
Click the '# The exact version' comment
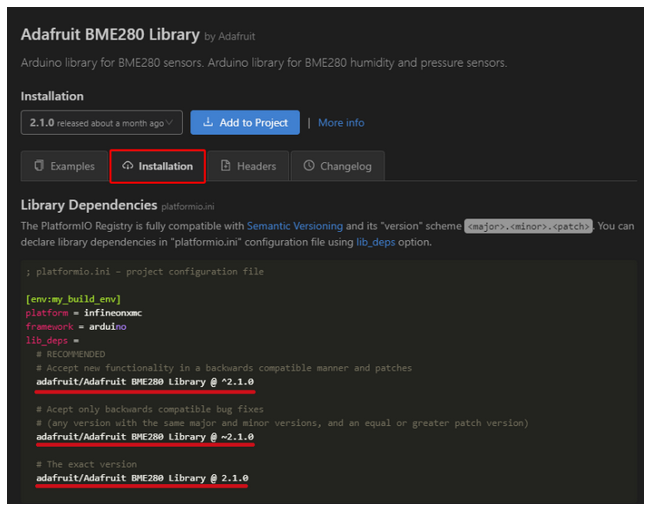click(86, 464)
